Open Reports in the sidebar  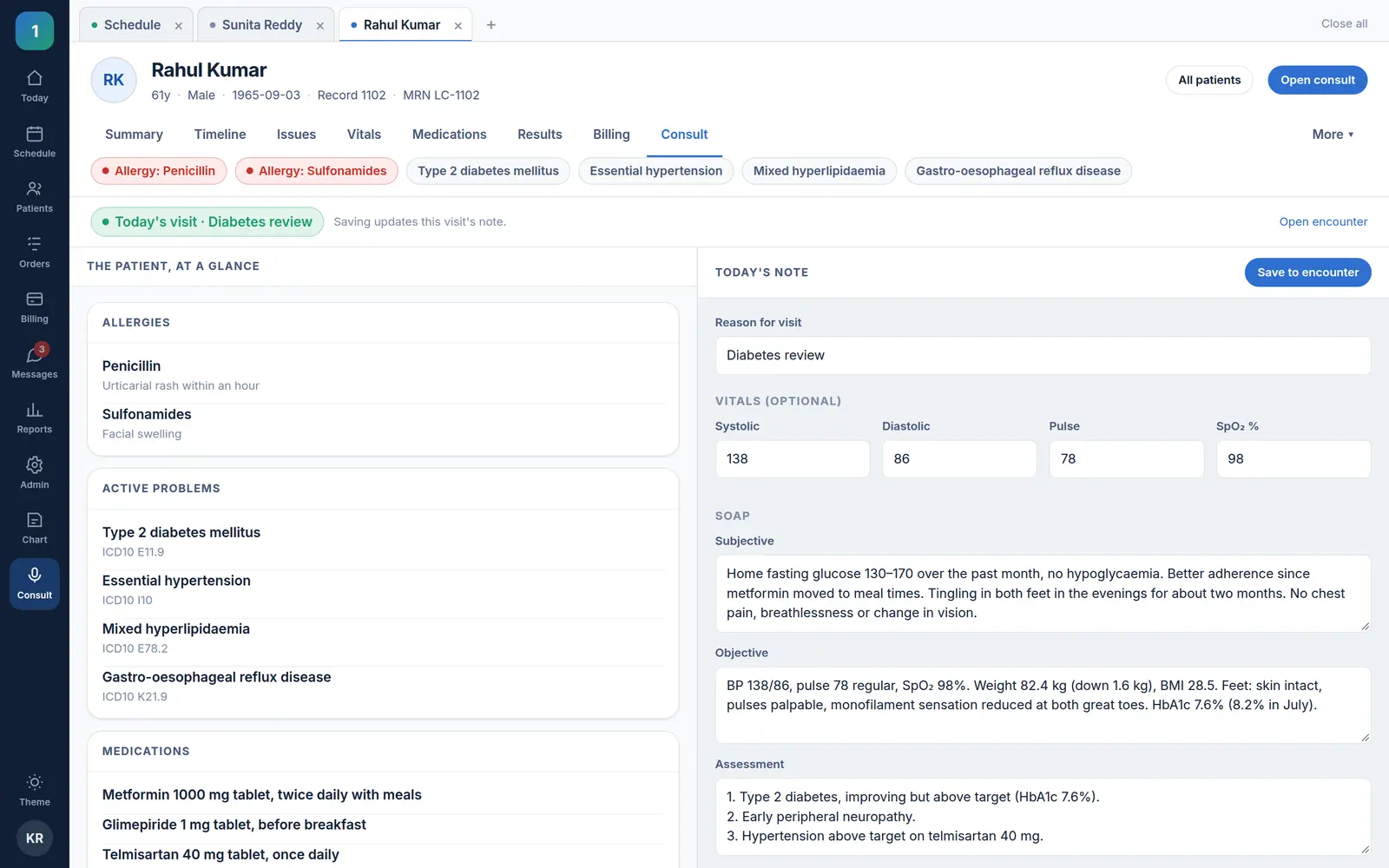point(35,418)
